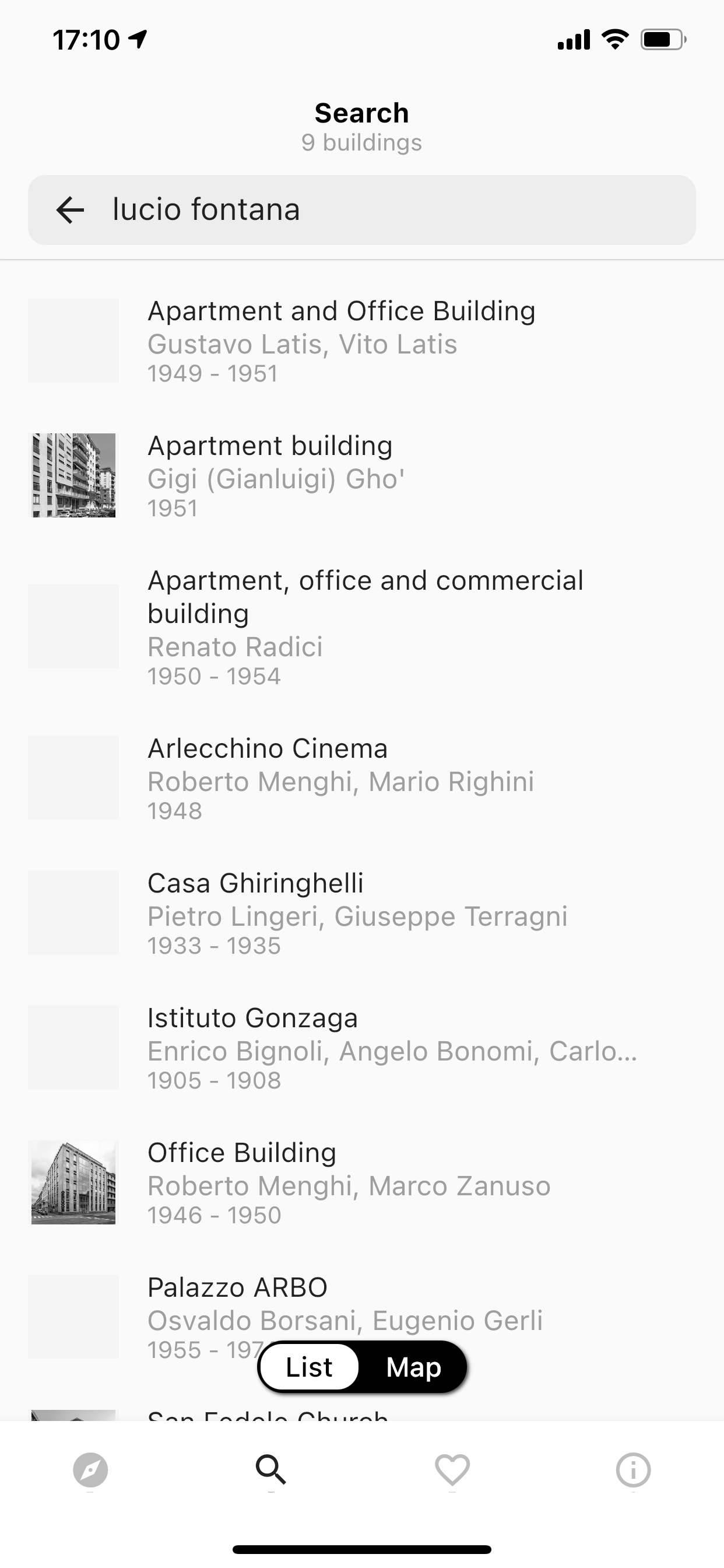Tap the back arrow in search bar
The width and height of the screenshot is (724, 1568).
point(70,210)
